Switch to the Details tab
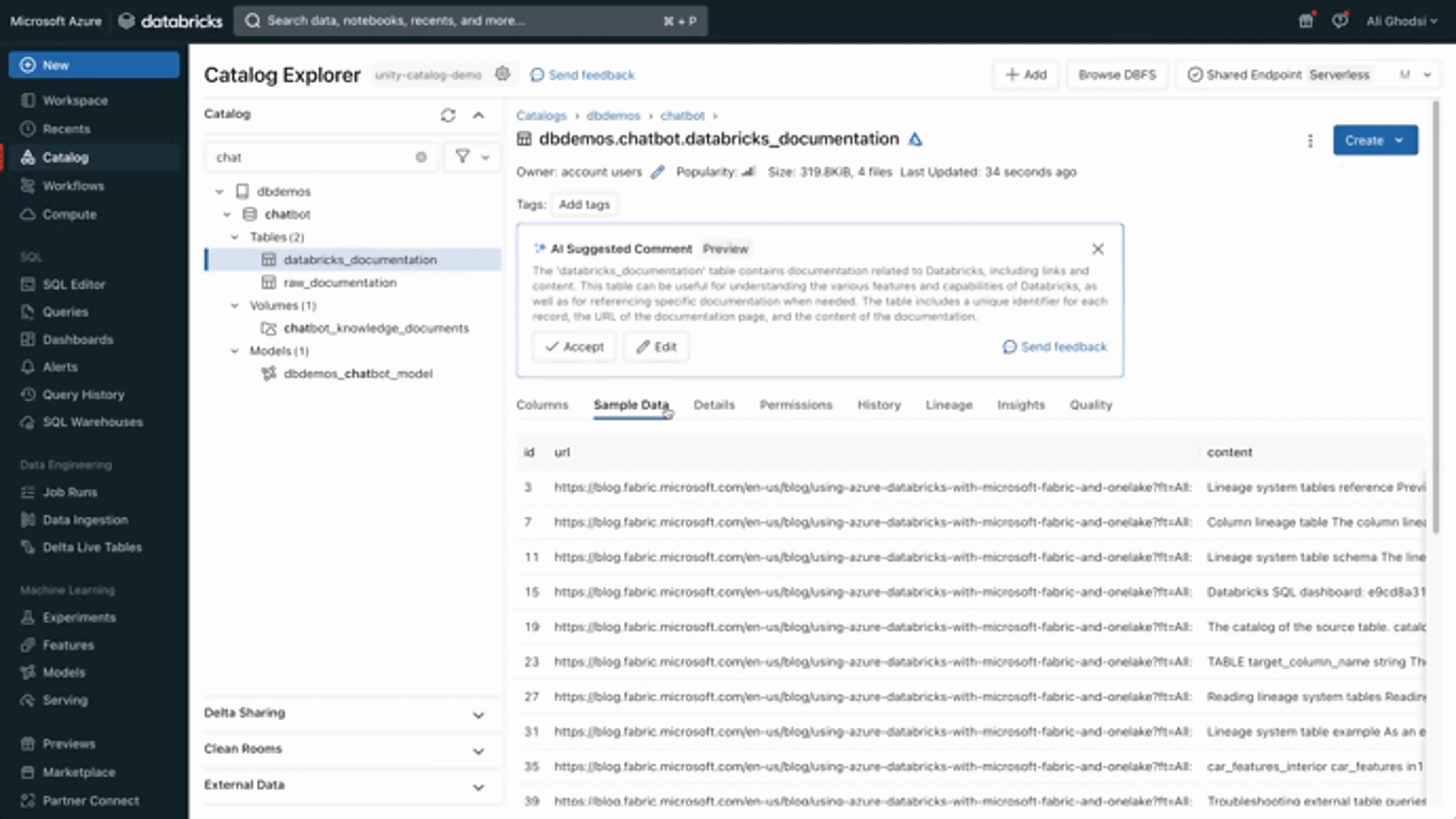The height and width of the screenshot is (819, 1456). (x=714, y=405)
